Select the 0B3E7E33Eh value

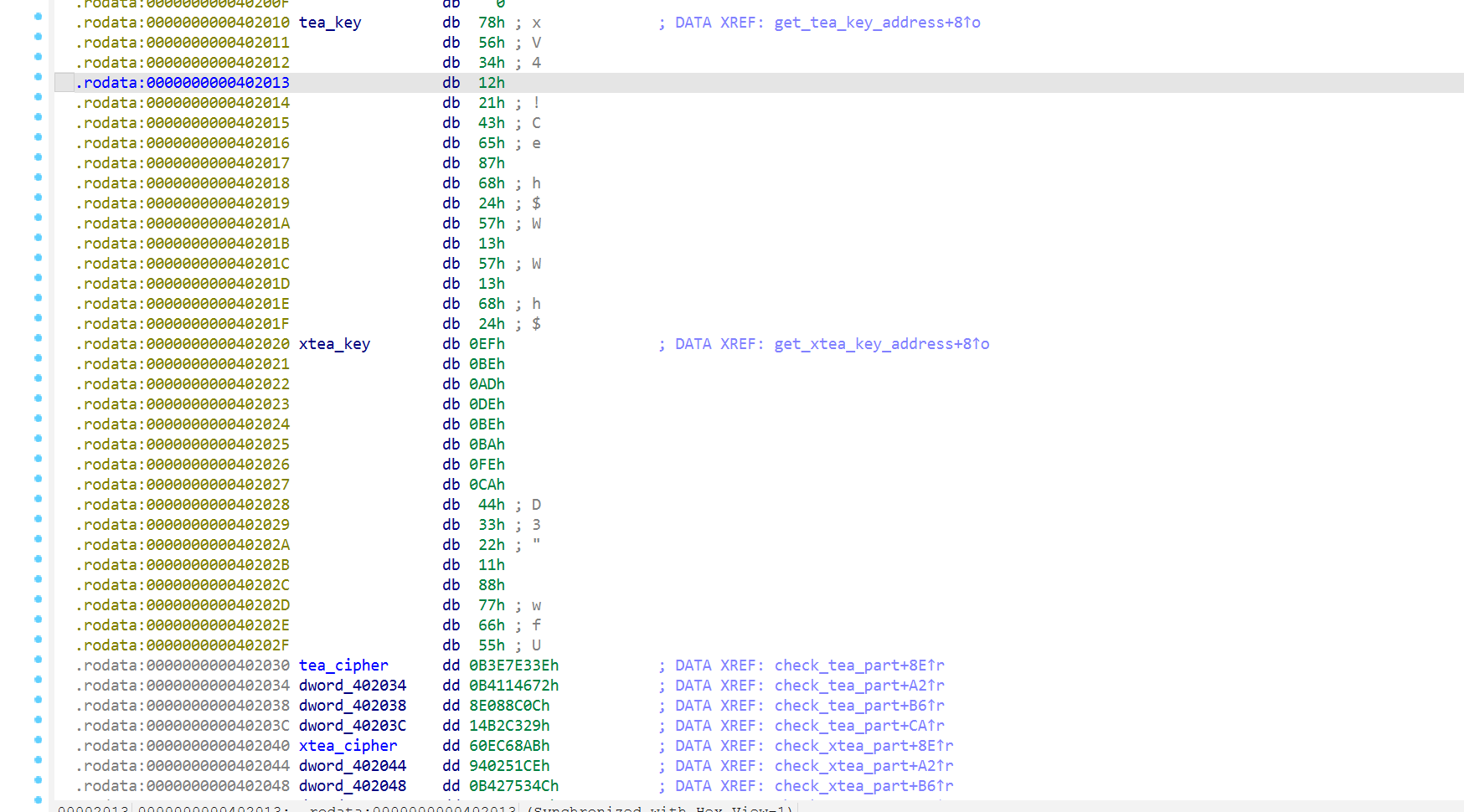[513, 666]
